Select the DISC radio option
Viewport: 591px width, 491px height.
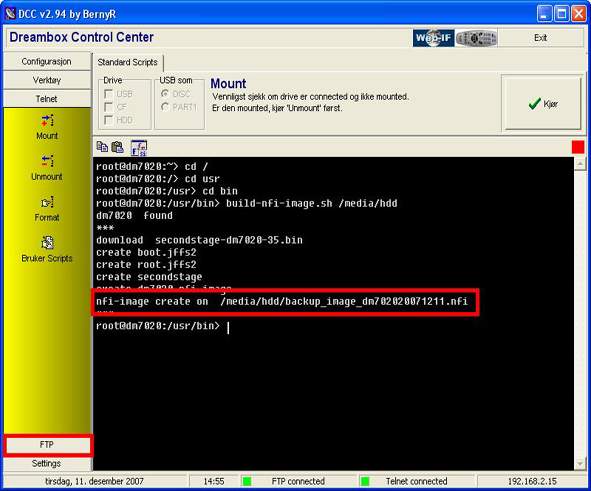coord(165,93)
